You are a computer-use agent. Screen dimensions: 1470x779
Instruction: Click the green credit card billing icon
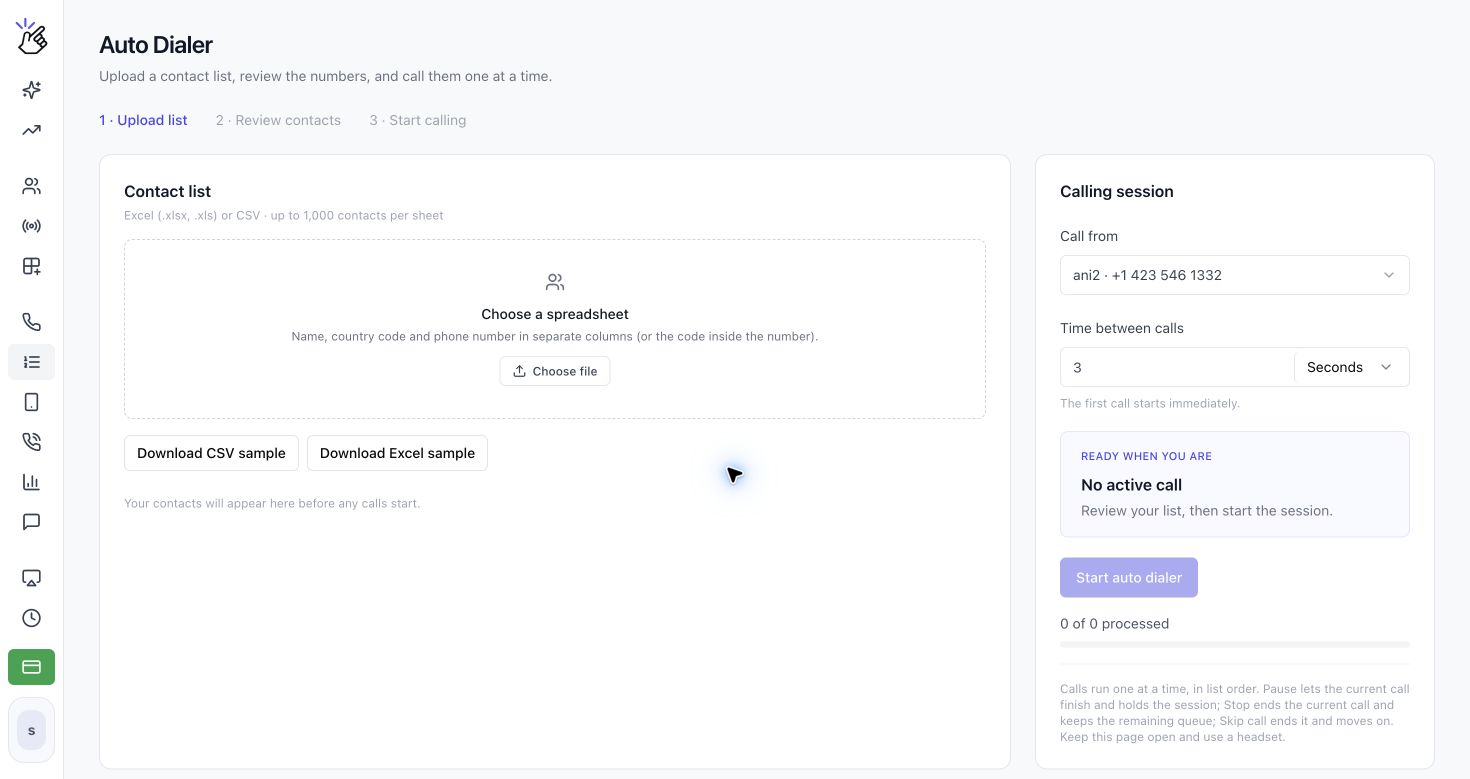[x=31, y=667]
